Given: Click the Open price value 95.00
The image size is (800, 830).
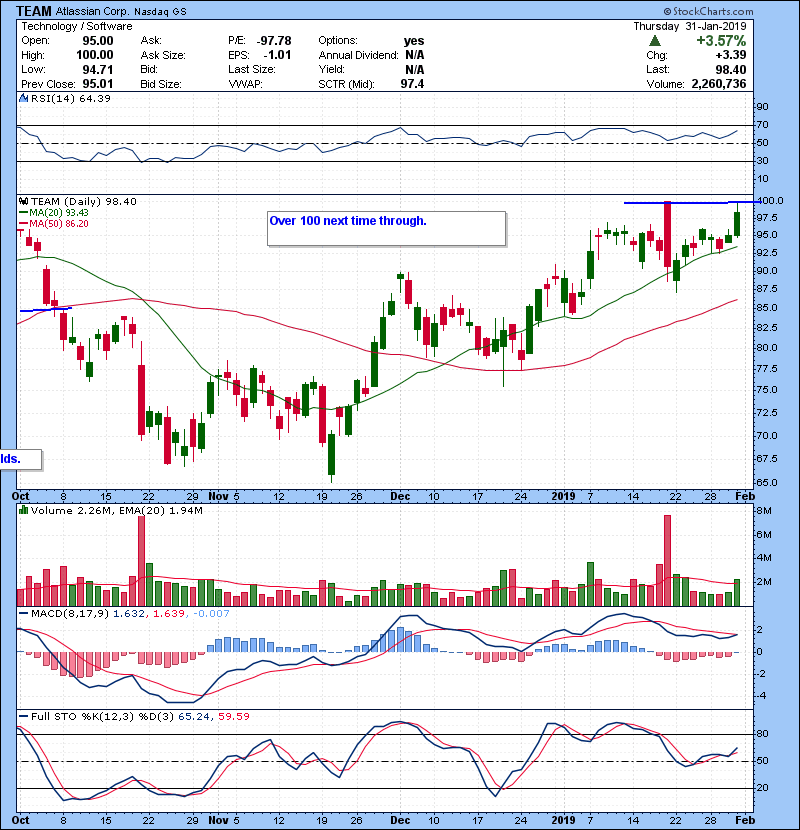Looking at the screenshot, I should click(x=98, y=41).
